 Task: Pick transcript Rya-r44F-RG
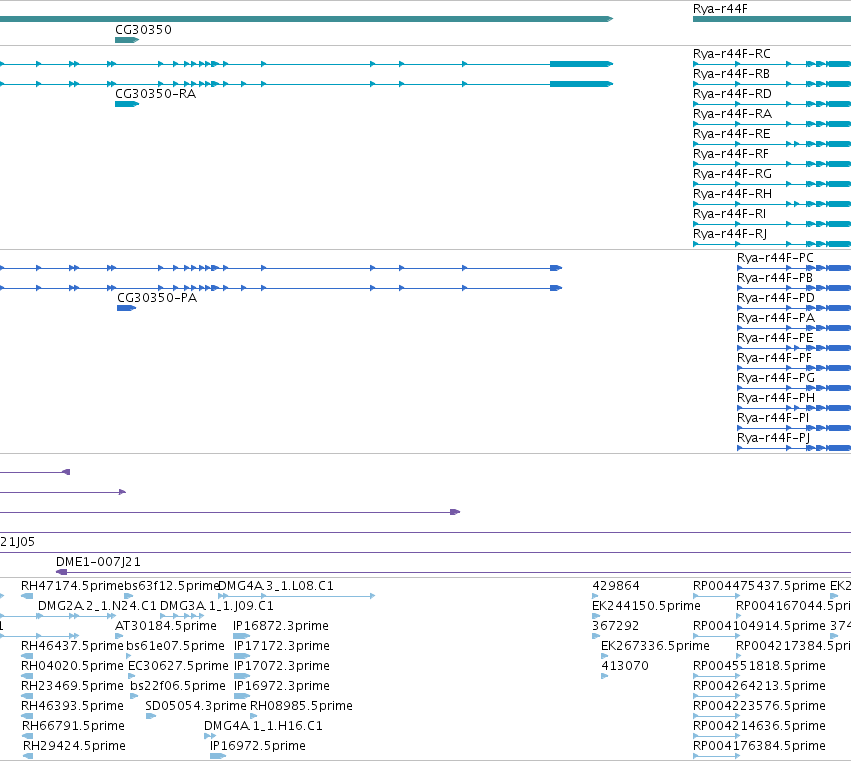click(x=732, y=175)
